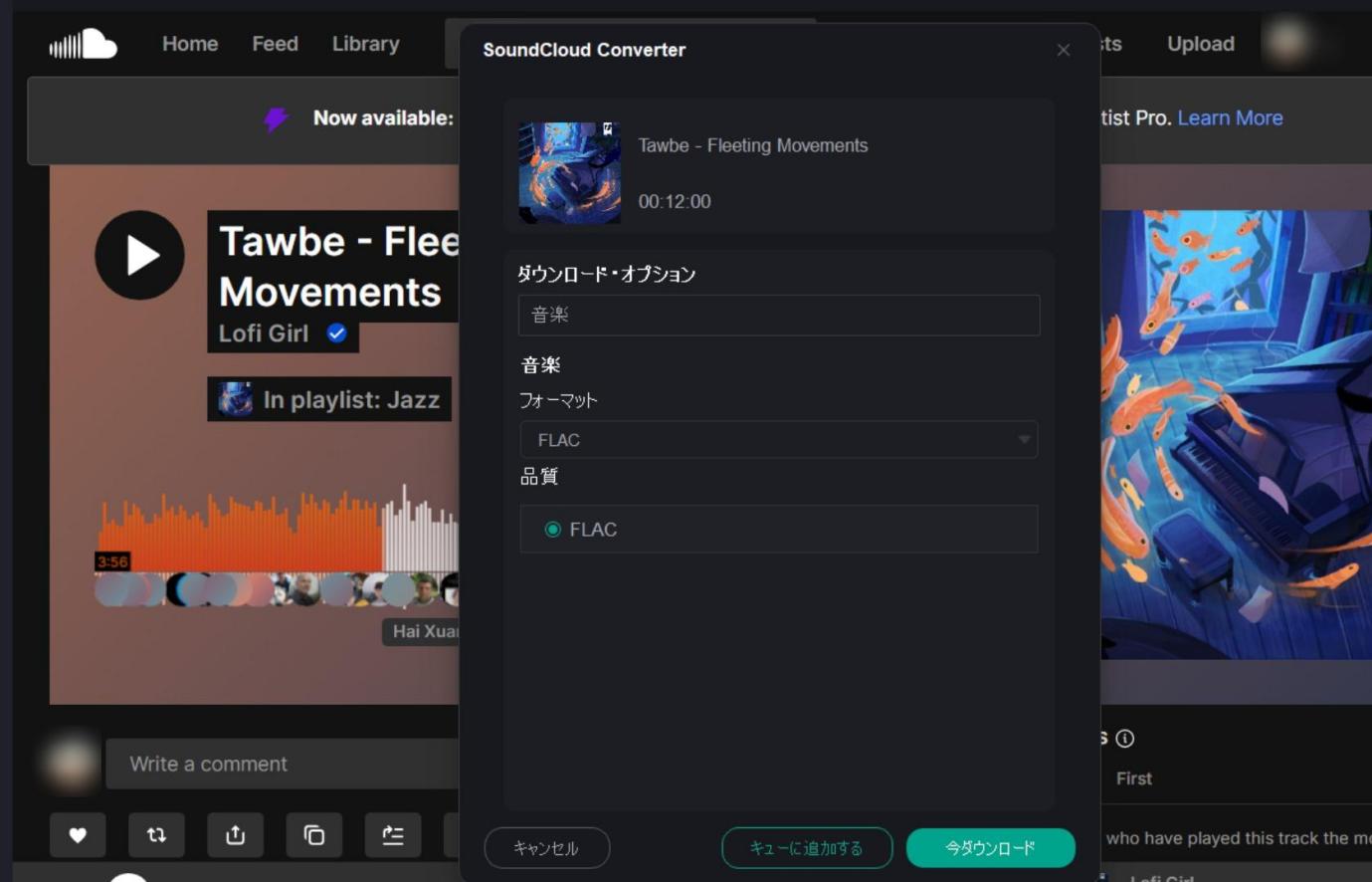Screen dimensions: 1372x882
Task: Click the キャンセル button
Action: pos(546,848)
